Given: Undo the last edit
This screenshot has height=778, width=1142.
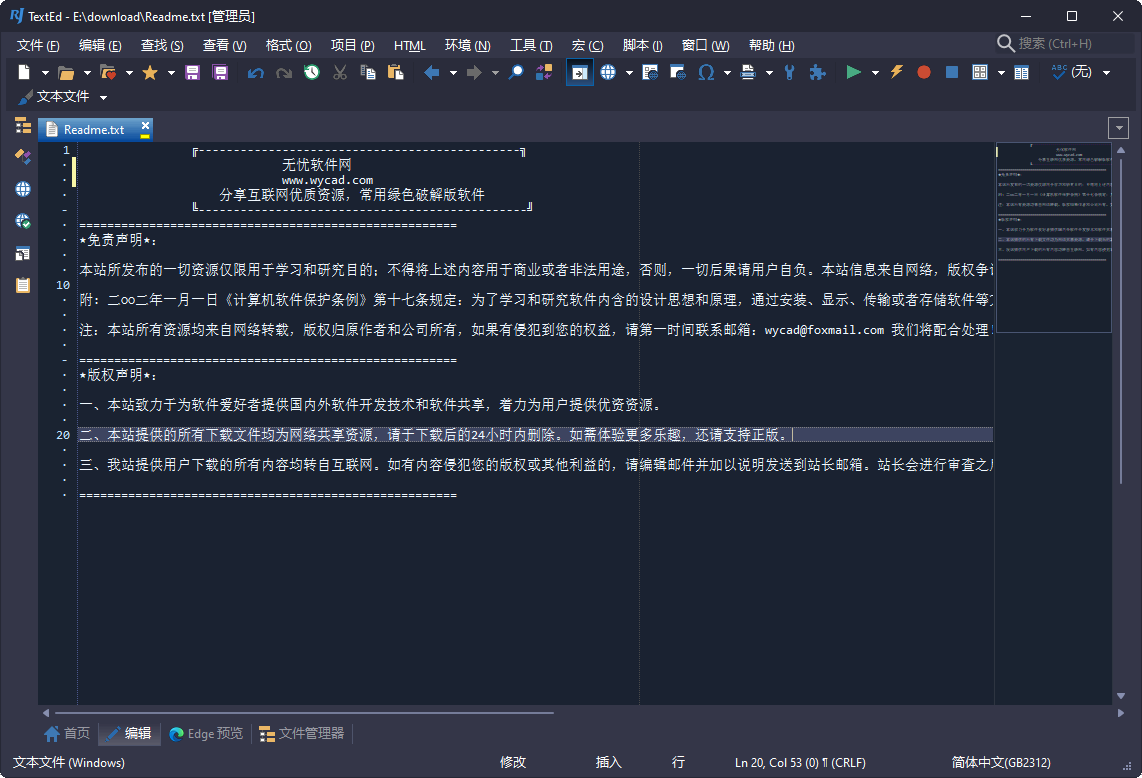Looking at the screenshot, I should click(256, 72).
